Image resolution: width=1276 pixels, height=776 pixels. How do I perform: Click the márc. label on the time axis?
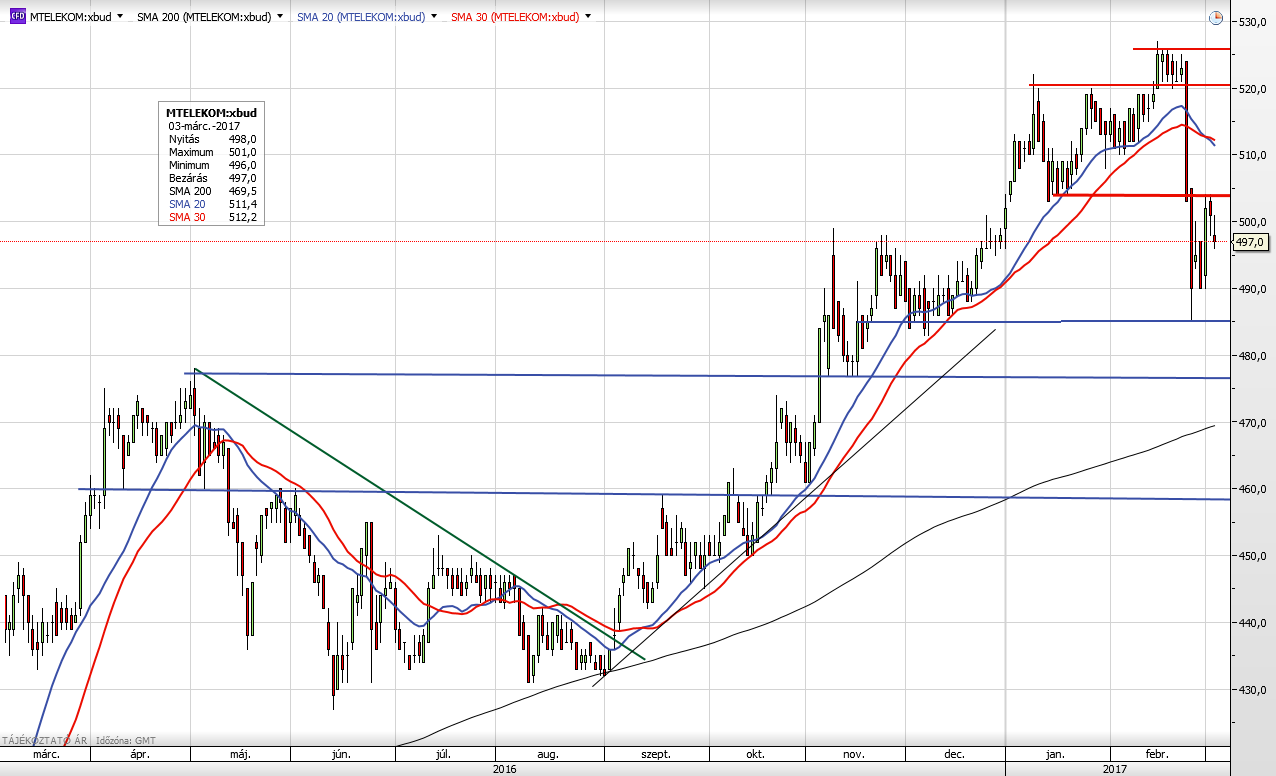tap(47, 755)
